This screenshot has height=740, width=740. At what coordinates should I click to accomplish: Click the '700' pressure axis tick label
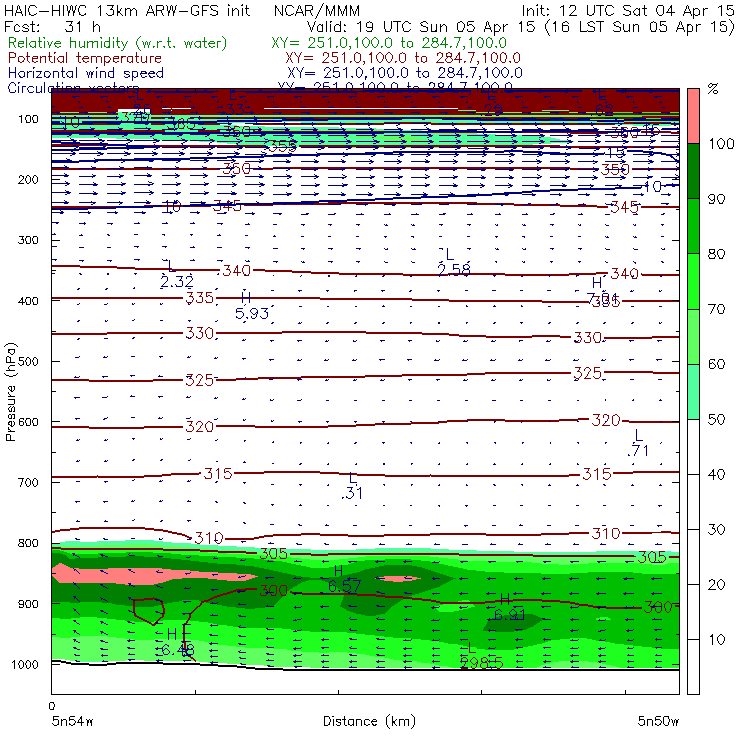tap(28, 482)
